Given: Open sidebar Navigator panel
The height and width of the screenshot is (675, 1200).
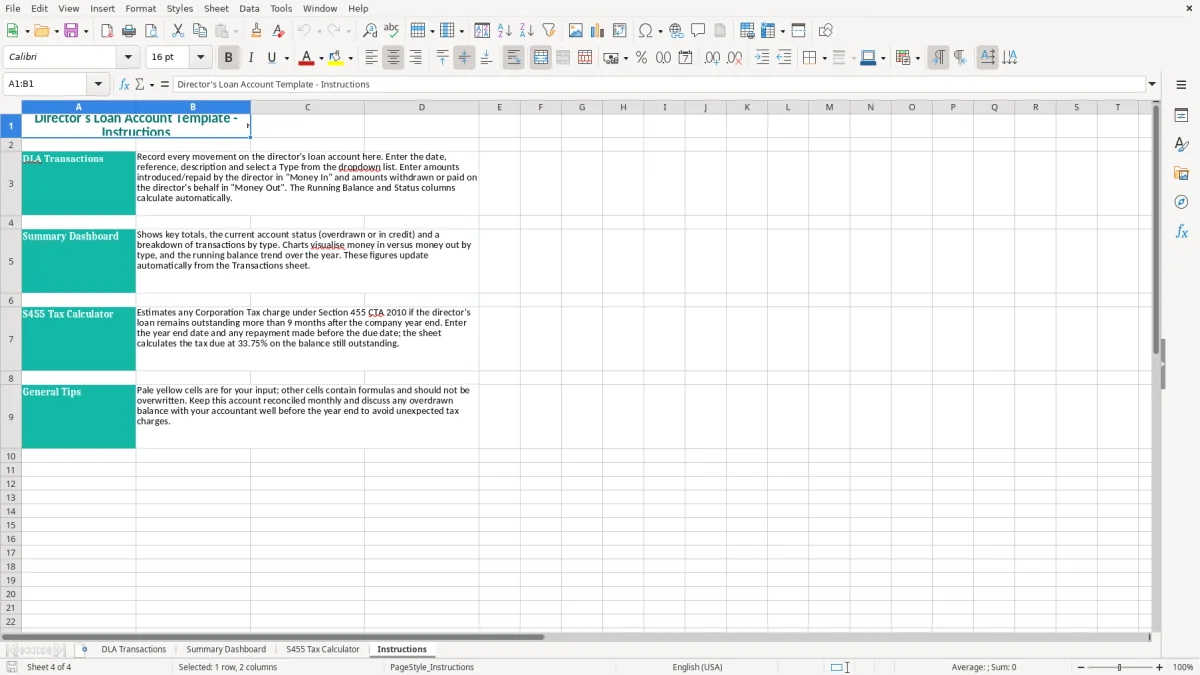Looking at the screenshot, I should (x=1181, y=202).
